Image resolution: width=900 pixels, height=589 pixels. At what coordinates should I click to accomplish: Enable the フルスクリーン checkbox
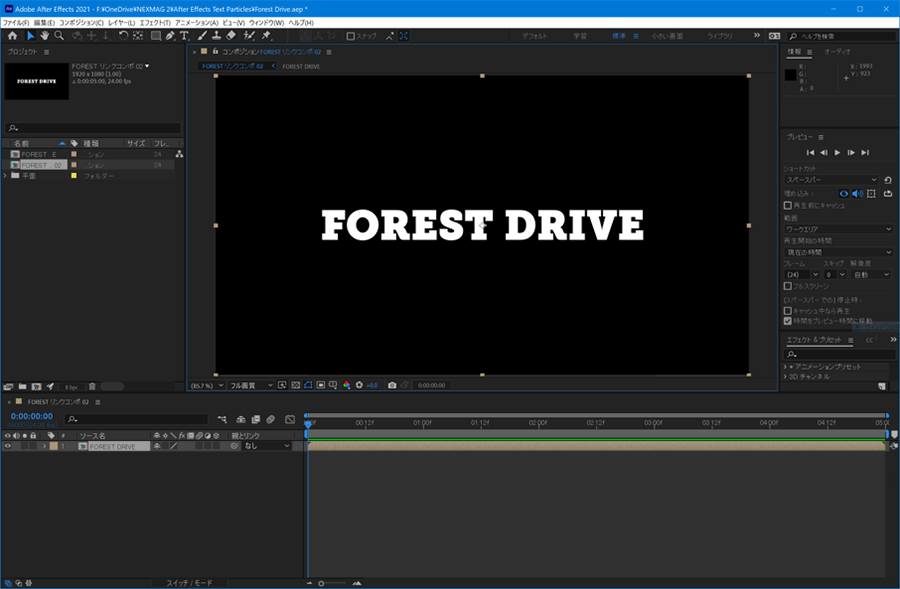click(788, 285)
